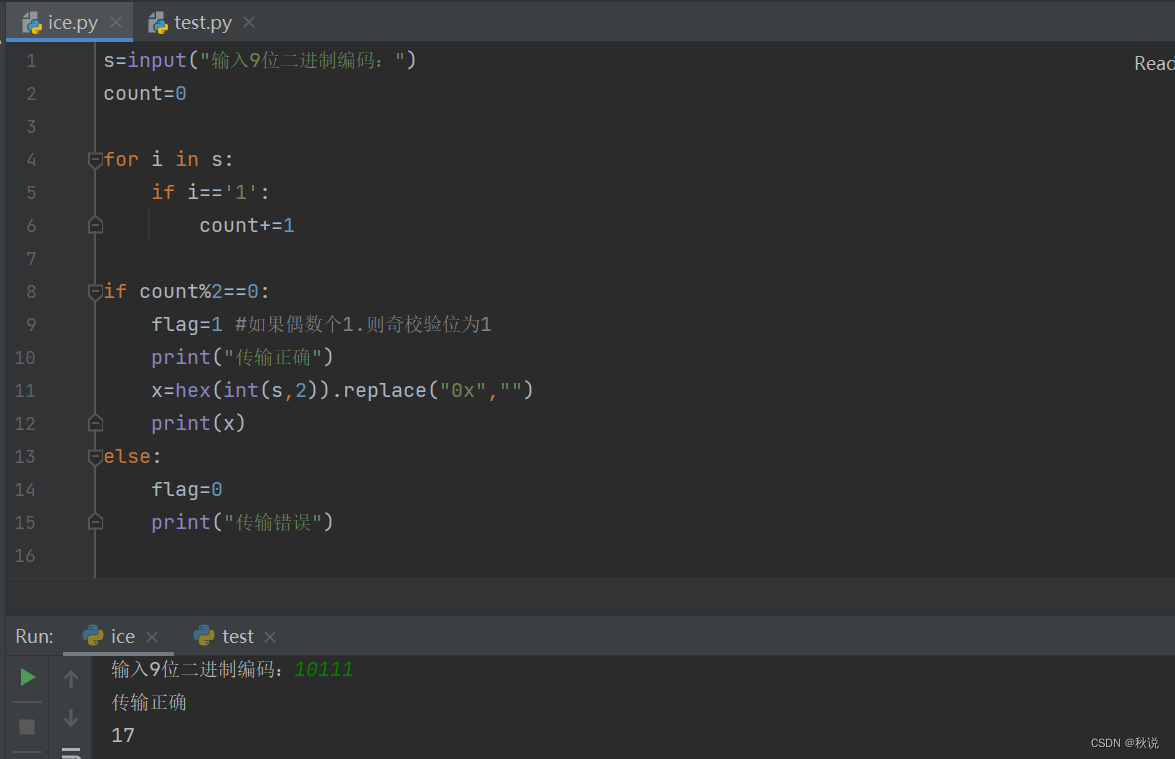The width and height of the screenshot is (1175, 759).
Task: Click the Reader mode label at top right
Action: tap(1154, 64)
